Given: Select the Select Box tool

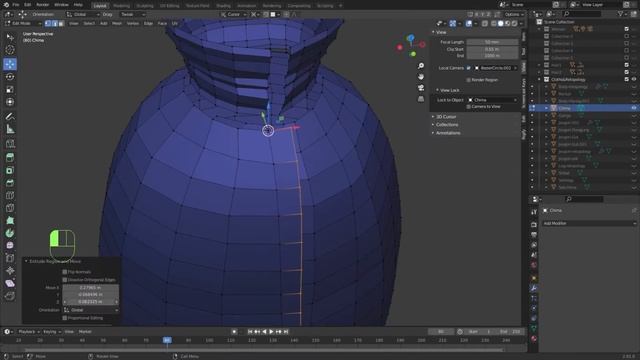Looking at the screenshot, I should [10, 38].
